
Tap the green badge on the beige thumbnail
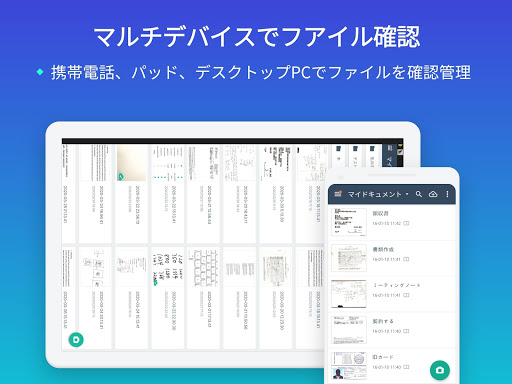pos(121,177)
